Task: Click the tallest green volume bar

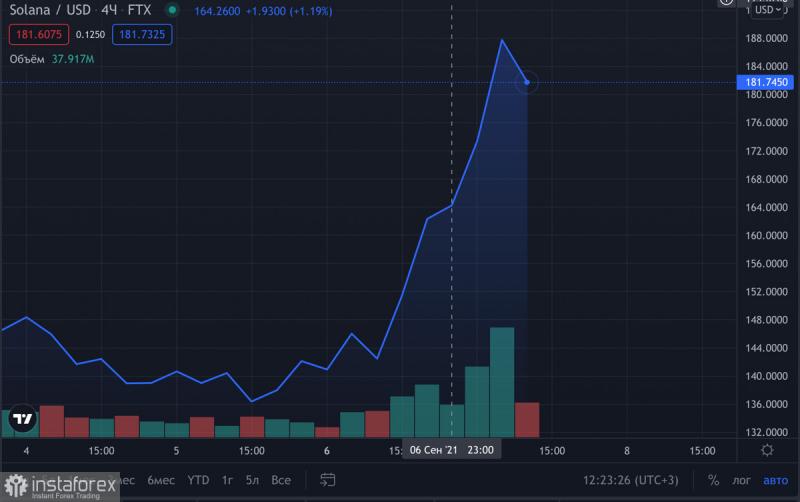Action: click(502, 382)
